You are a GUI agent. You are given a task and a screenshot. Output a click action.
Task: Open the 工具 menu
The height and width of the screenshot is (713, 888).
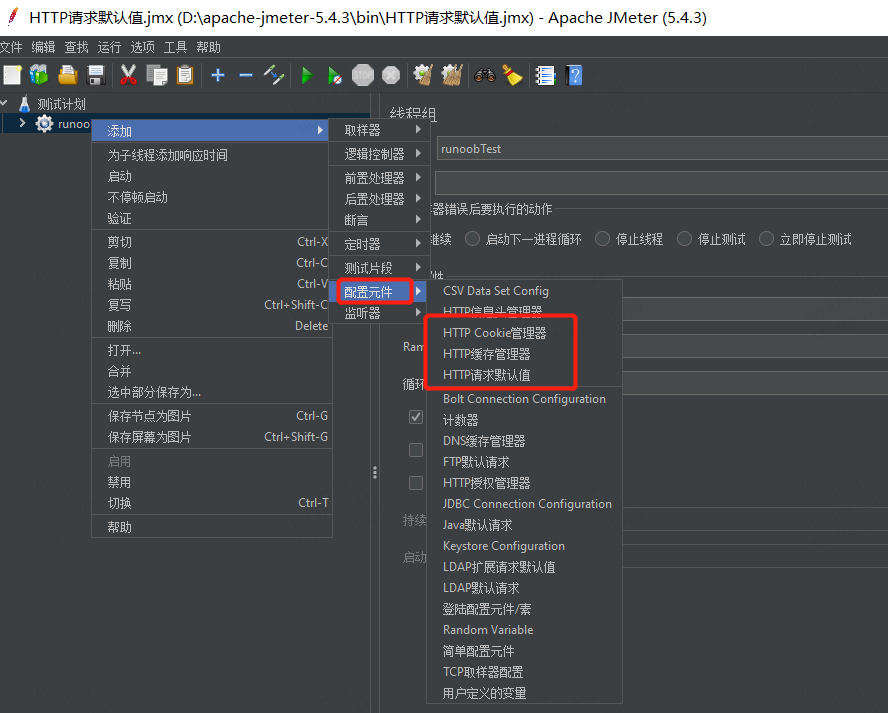175,47
